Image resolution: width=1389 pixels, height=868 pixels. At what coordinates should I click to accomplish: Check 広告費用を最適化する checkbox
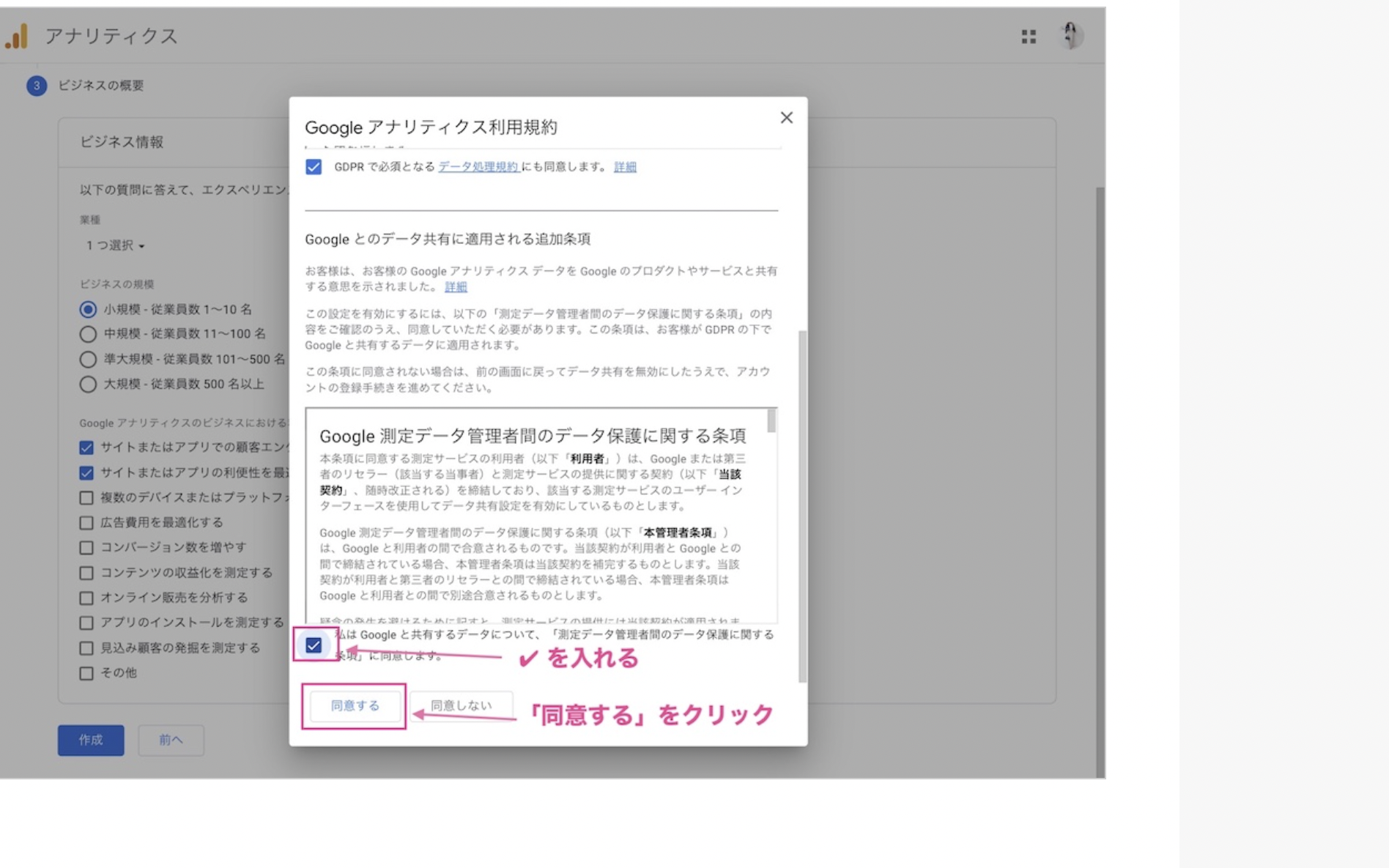(86, 523)
